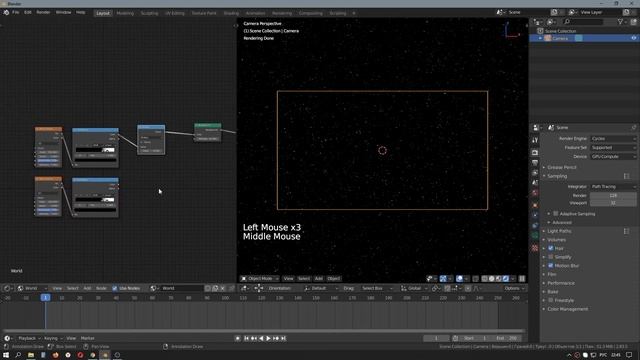Open the Render Engine dropdown showing Cycles
Viewport: 640px width, 360px height.
[613, 139]
